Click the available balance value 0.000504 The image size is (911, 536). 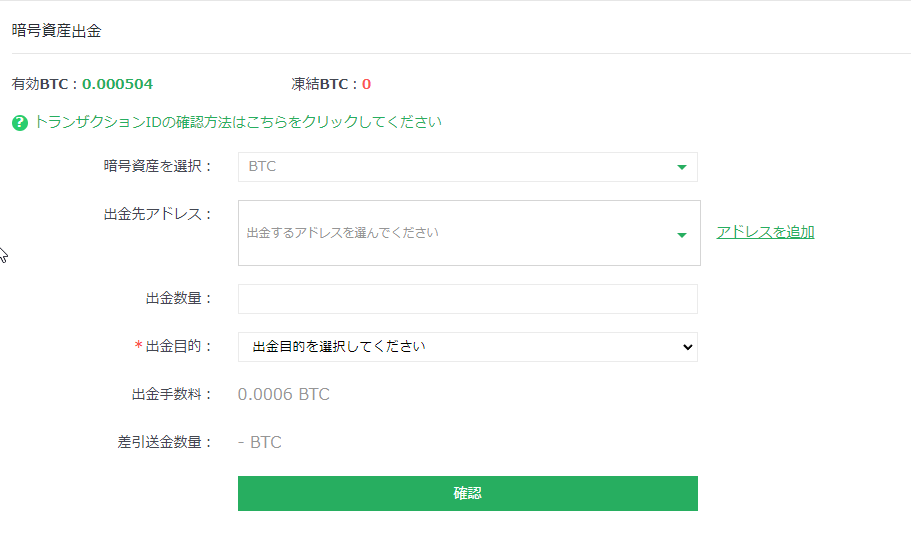[117, 84]
